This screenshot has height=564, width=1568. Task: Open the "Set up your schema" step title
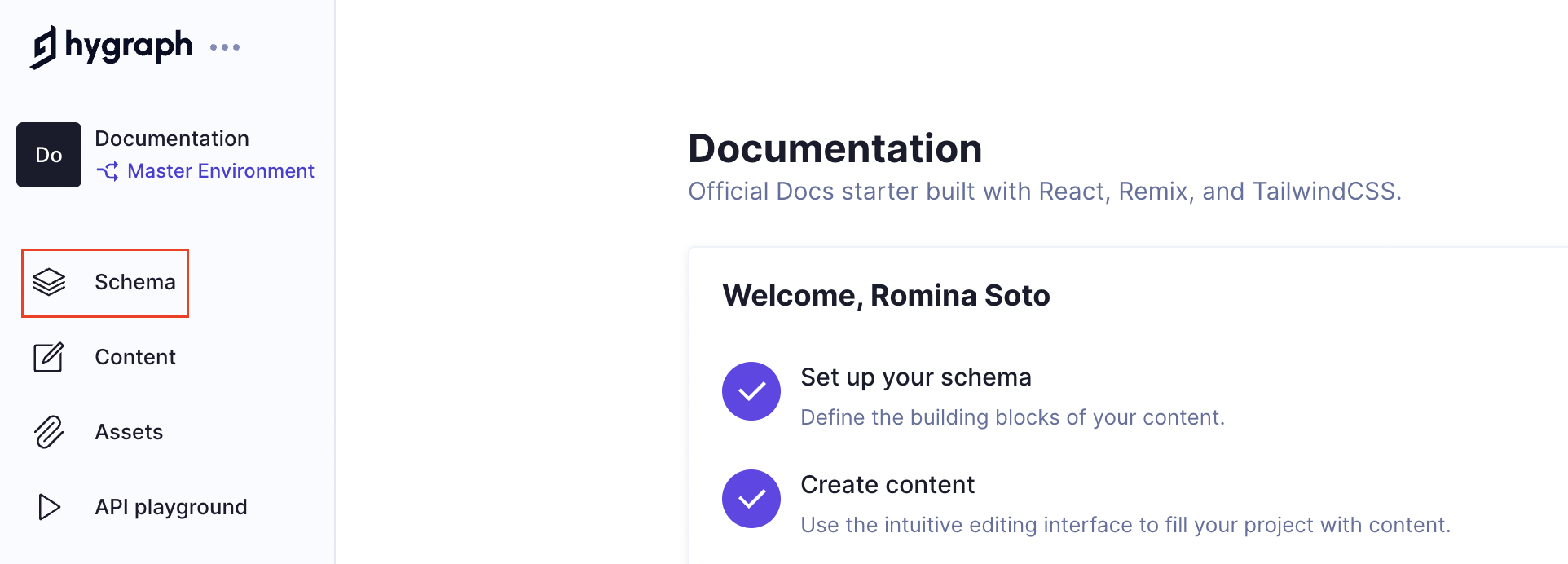click(916, 377)
